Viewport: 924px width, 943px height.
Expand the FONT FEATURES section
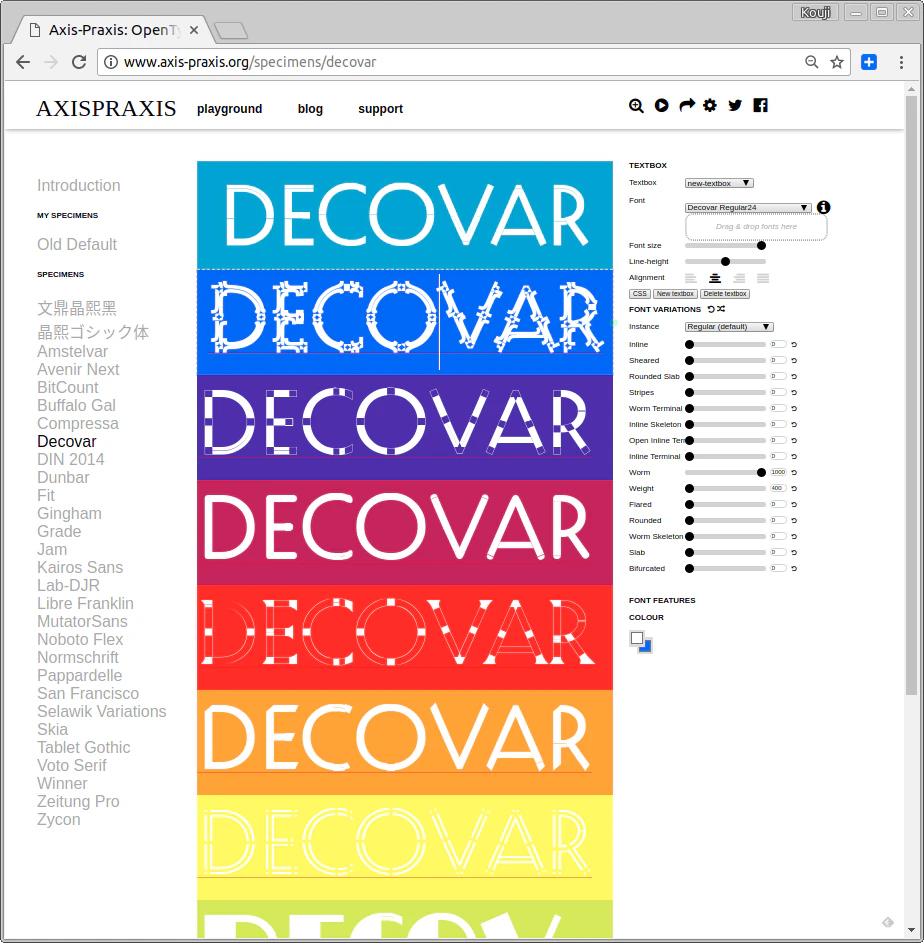[662, 600]
